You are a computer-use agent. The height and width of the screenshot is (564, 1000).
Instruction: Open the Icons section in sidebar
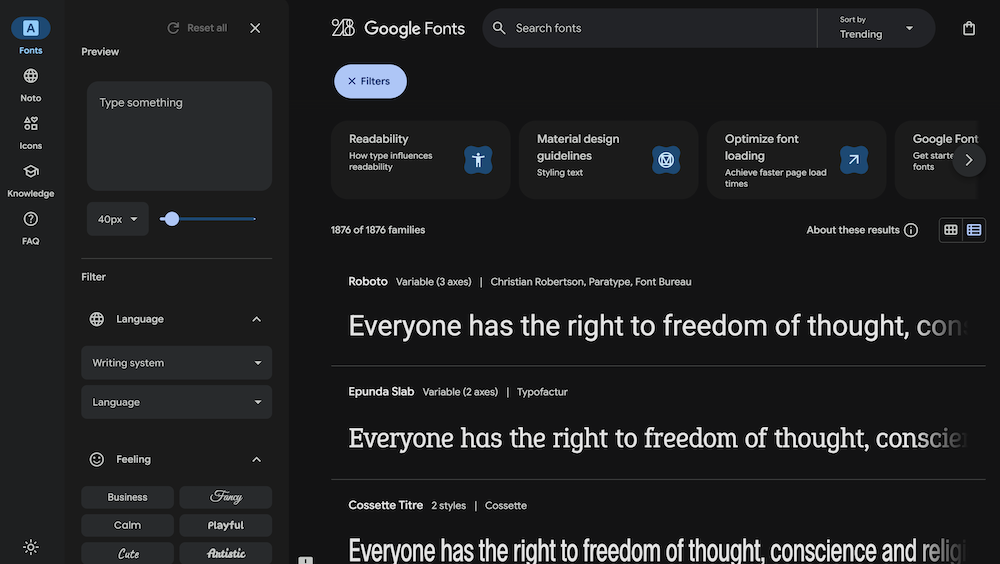(x=31, y=133)
